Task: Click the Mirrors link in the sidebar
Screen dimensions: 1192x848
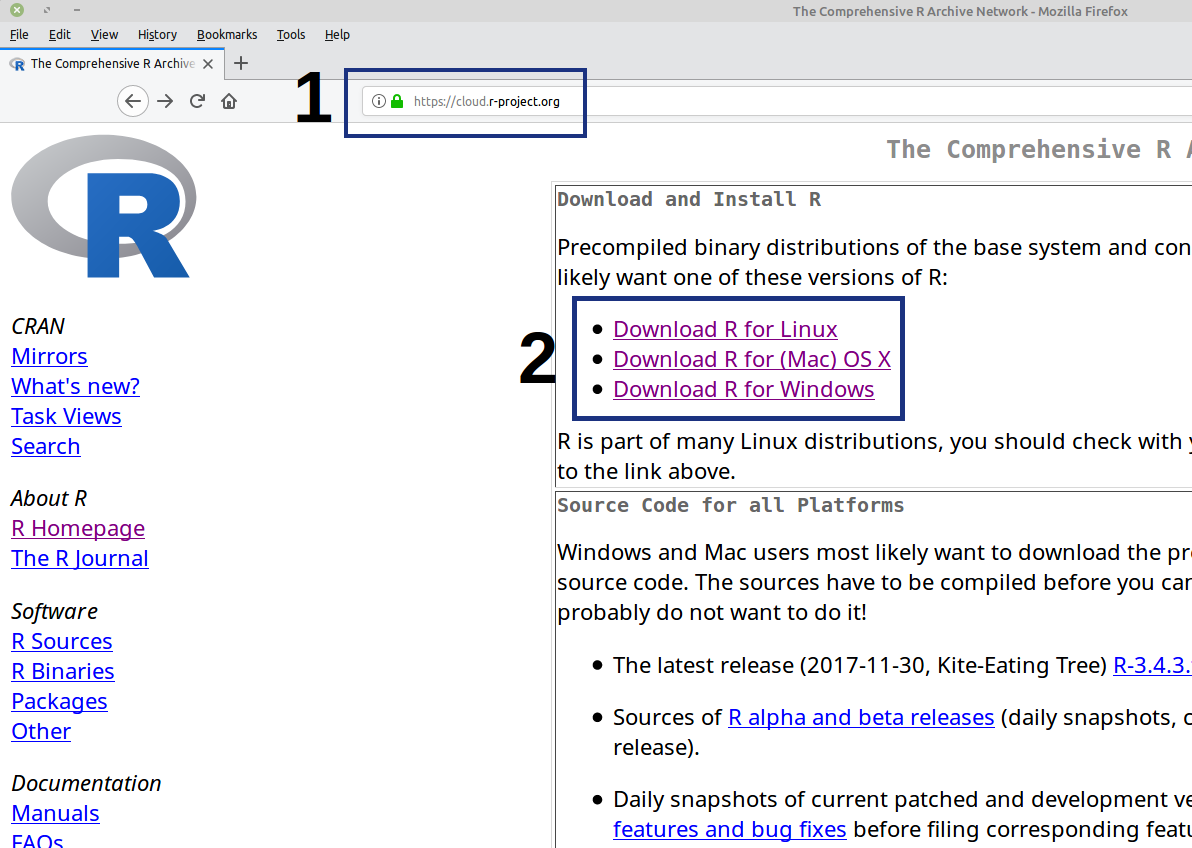Action: point(49,356)
